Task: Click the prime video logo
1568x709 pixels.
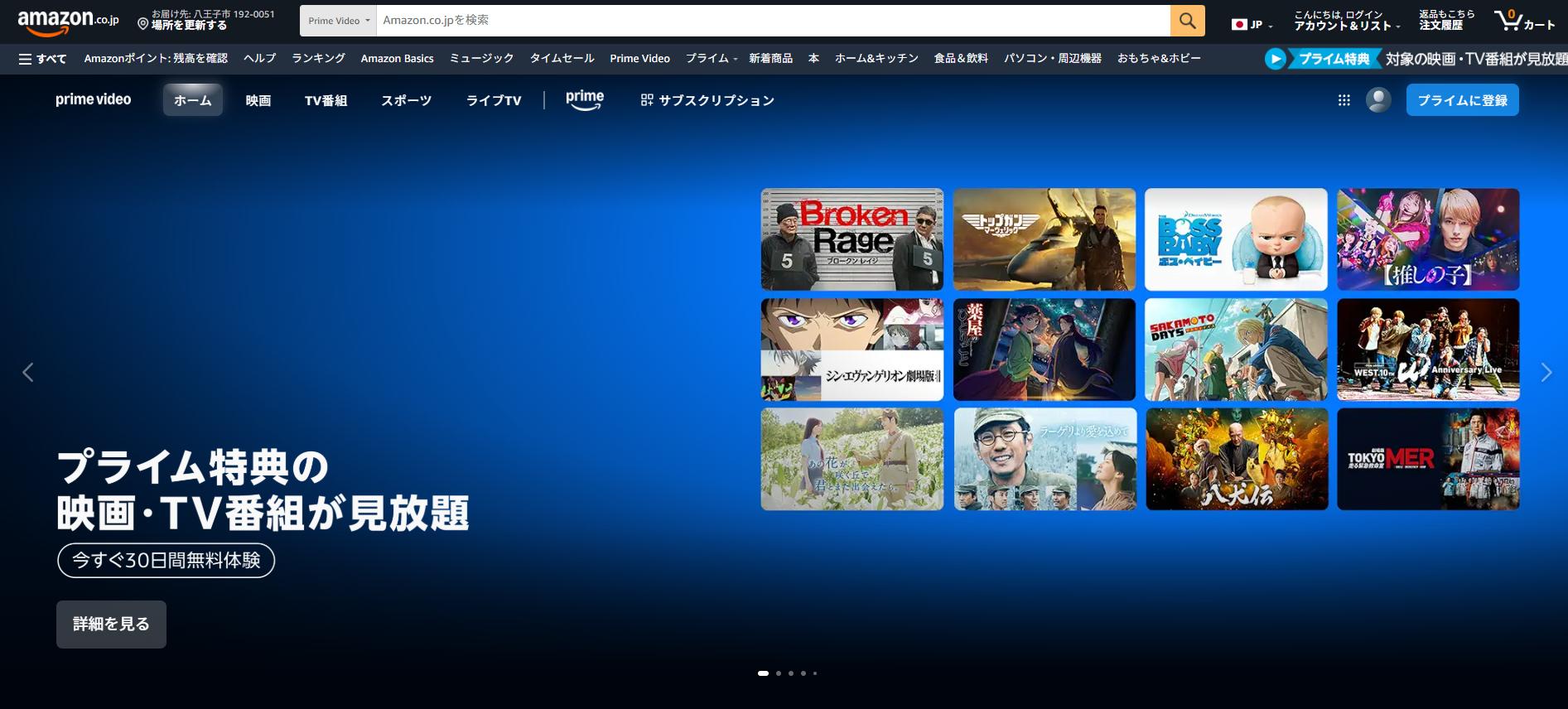Action: [x=94, y=99]
